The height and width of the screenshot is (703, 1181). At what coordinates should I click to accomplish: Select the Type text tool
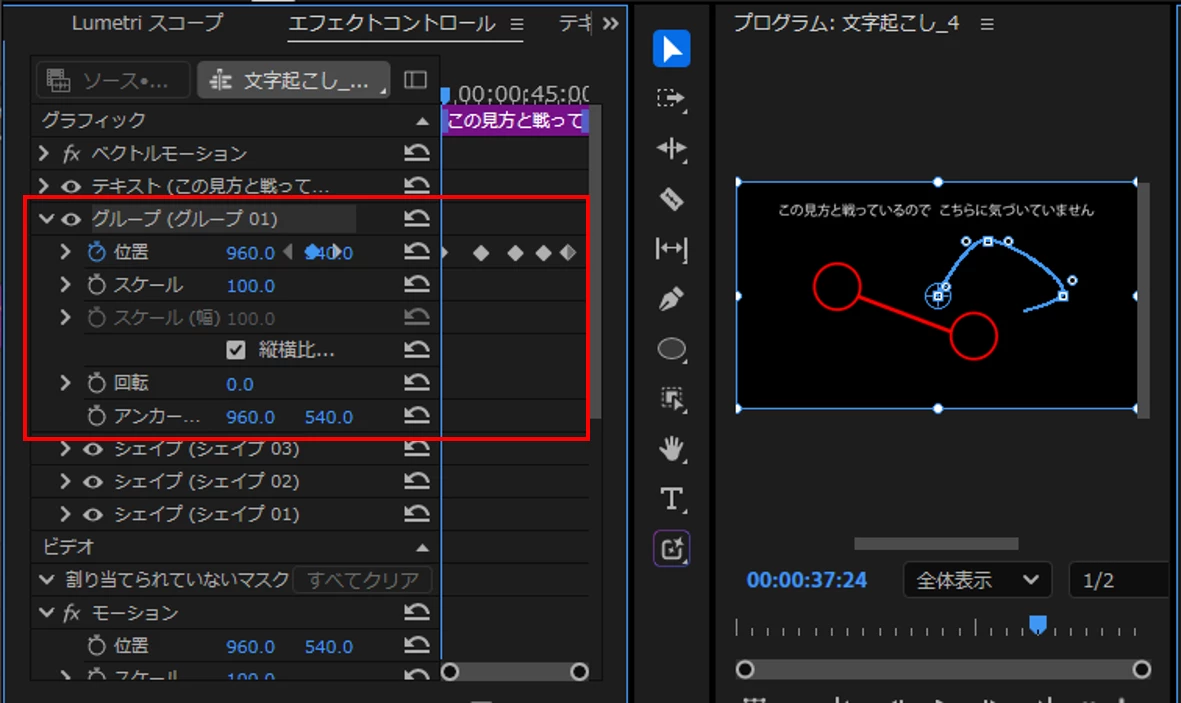(671, 499)
